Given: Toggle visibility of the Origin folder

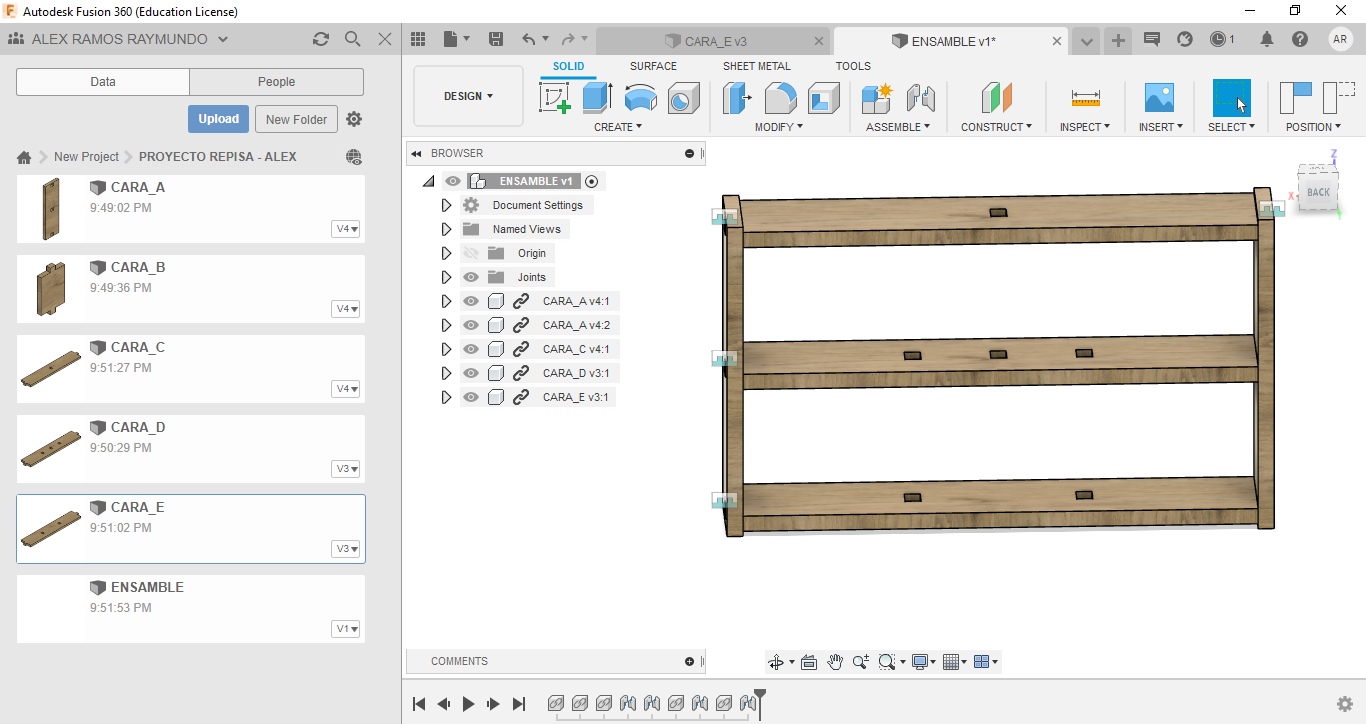Looking at the screenshot, I should click(471, 253).
